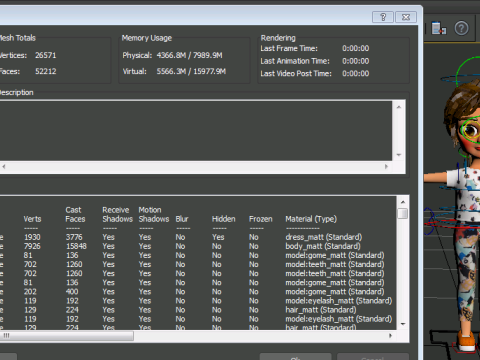
Task: Click the toolbar icon left of help circle
Action: pyautogui.click(x=439, y=28)
